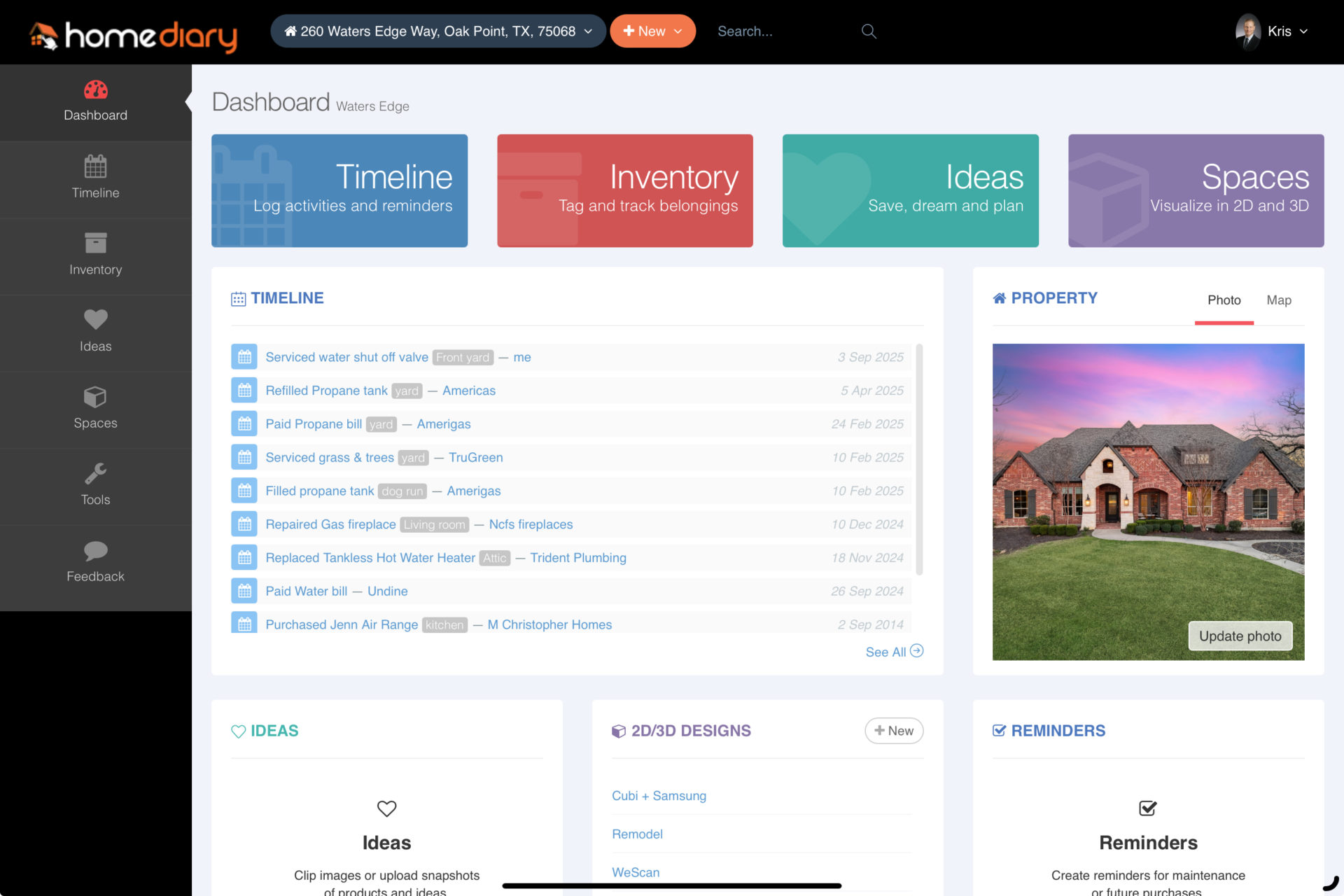Open Spaces via the sidebar cube icon

[x=96, y=397]
